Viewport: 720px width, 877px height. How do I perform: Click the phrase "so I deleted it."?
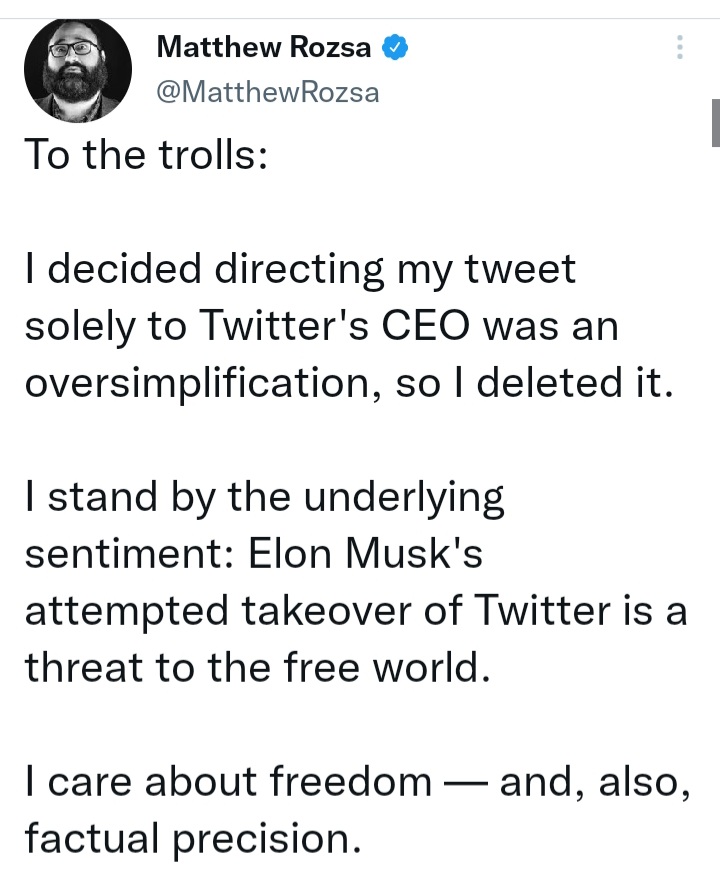[x=534, y=383]
